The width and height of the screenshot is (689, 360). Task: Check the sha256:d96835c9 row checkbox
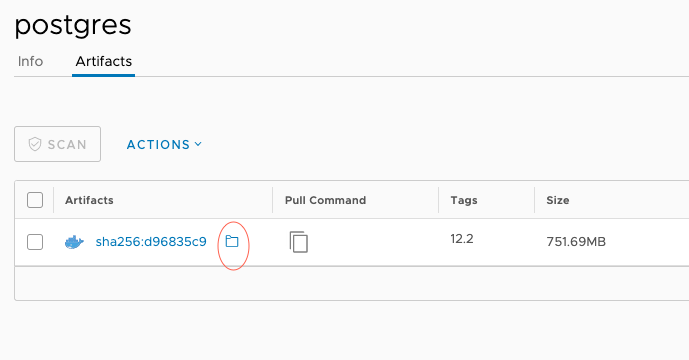pos(35,242)
